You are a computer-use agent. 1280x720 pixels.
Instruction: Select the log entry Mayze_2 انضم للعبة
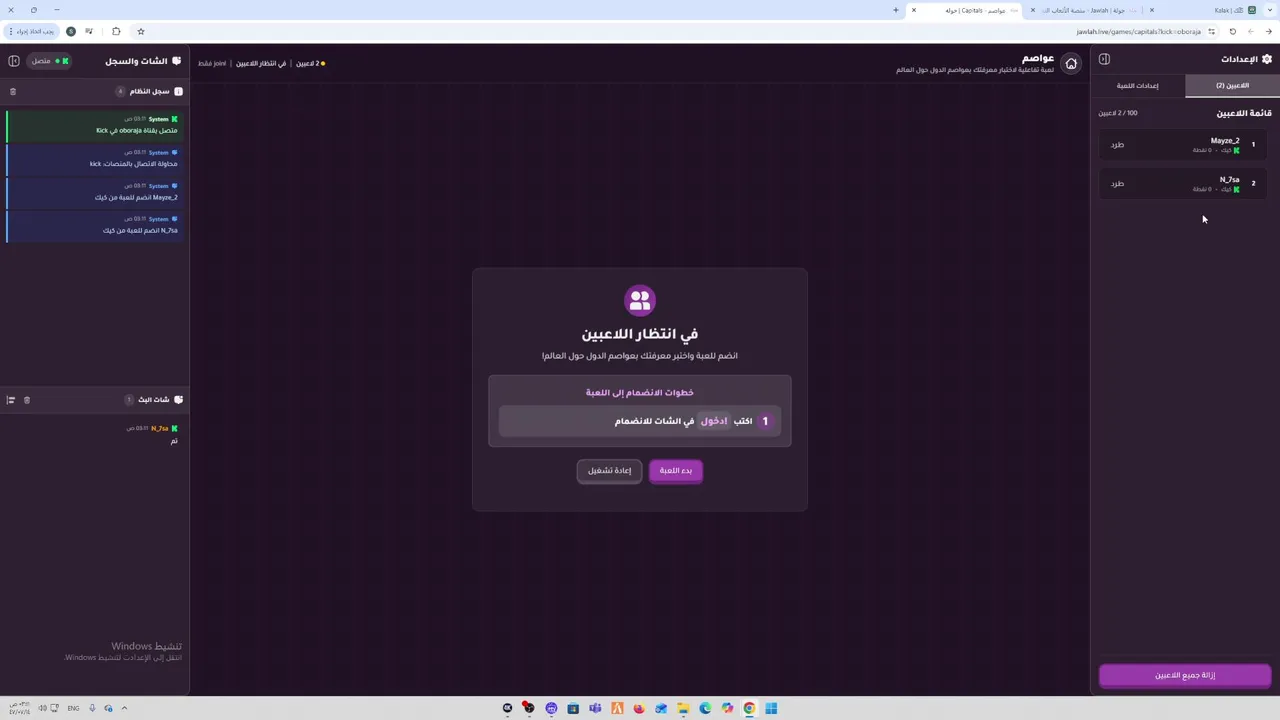(94, 192)
